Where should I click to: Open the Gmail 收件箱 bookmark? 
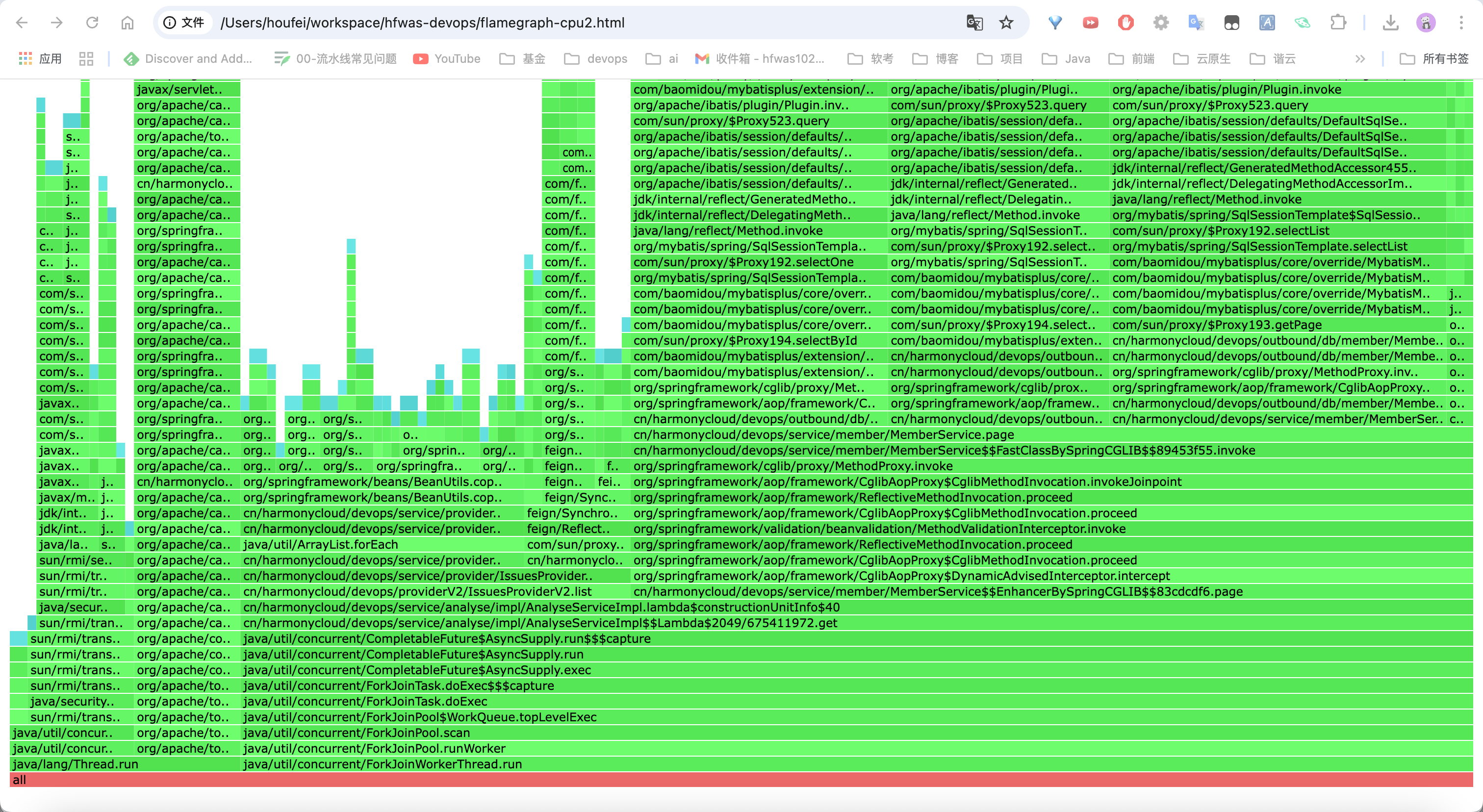tap(760, 58)
